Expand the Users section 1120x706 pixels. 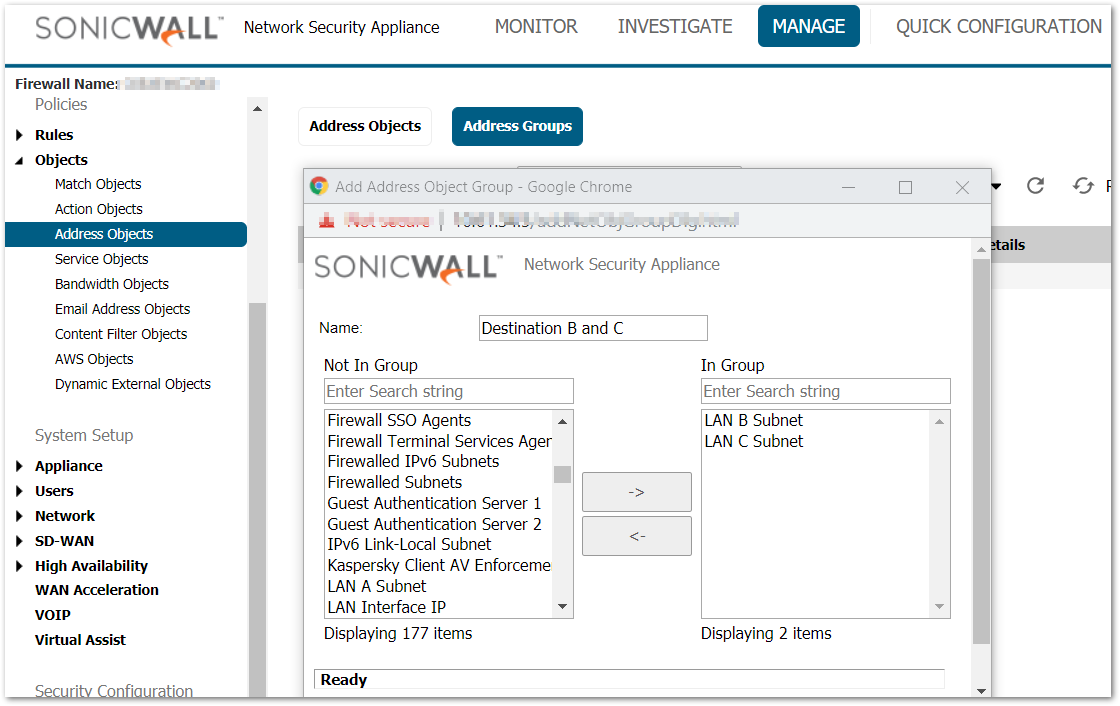pyautogui.click(x=19, y=492)
